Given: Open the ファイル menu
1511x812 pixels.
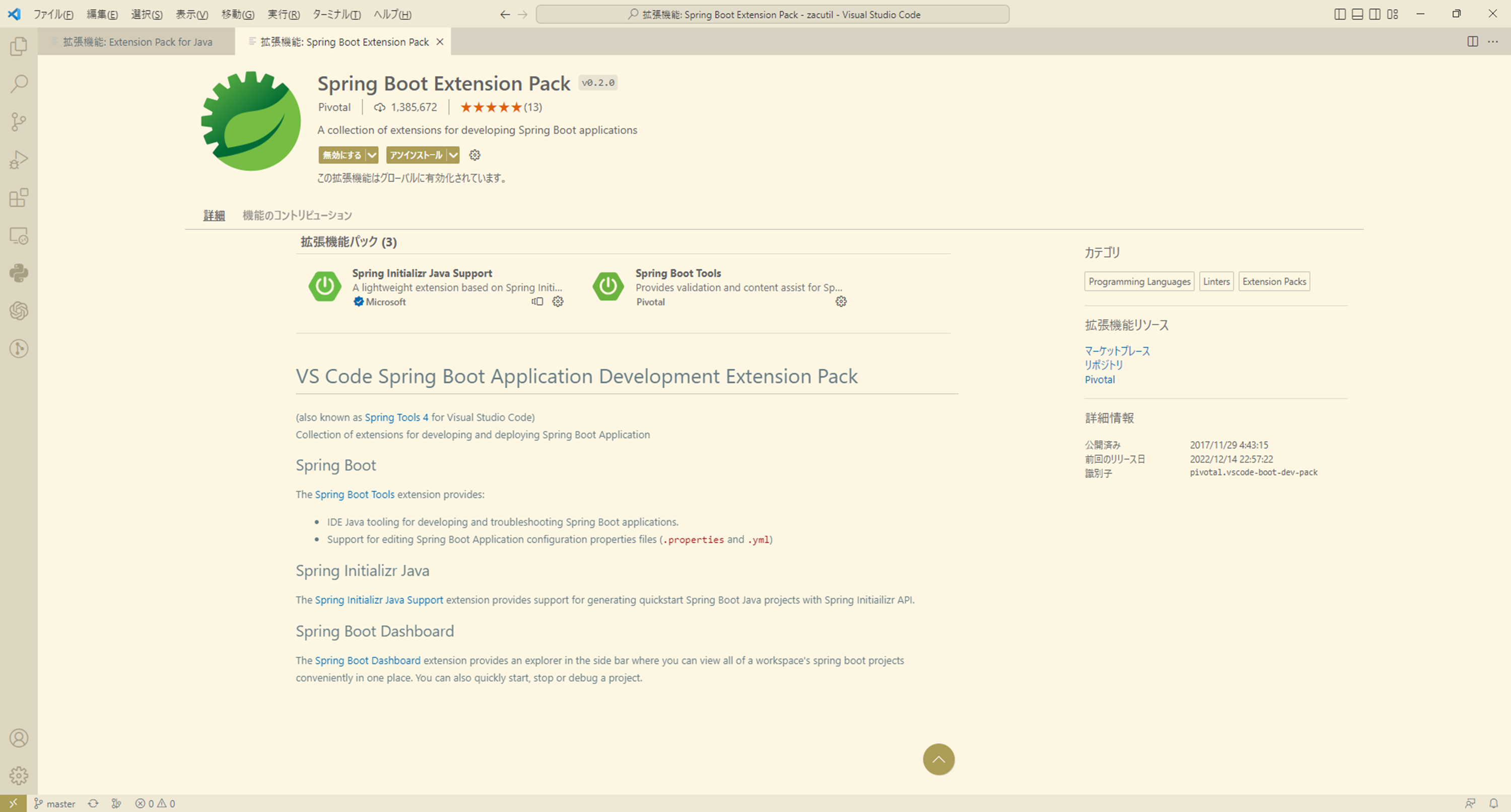Looking at the screenshot, I should click(53, 14).
